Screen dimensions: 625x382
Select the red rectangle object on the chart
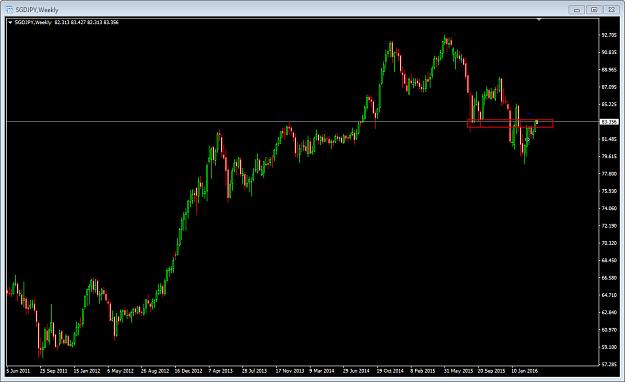510,124
